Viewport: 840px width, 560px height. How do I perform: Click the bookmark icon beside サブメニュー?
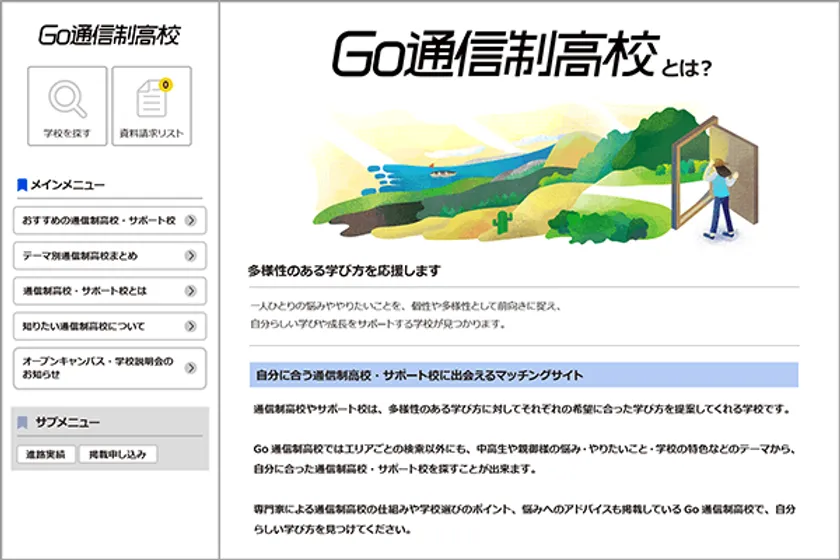[x=23, y=423]
